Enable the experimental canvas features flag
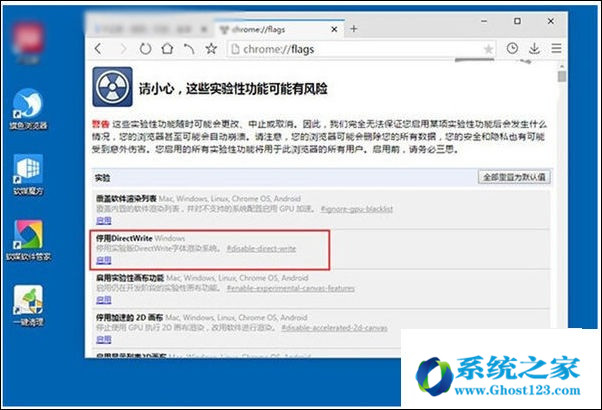 pyautogui.click(x=104, y=300)
